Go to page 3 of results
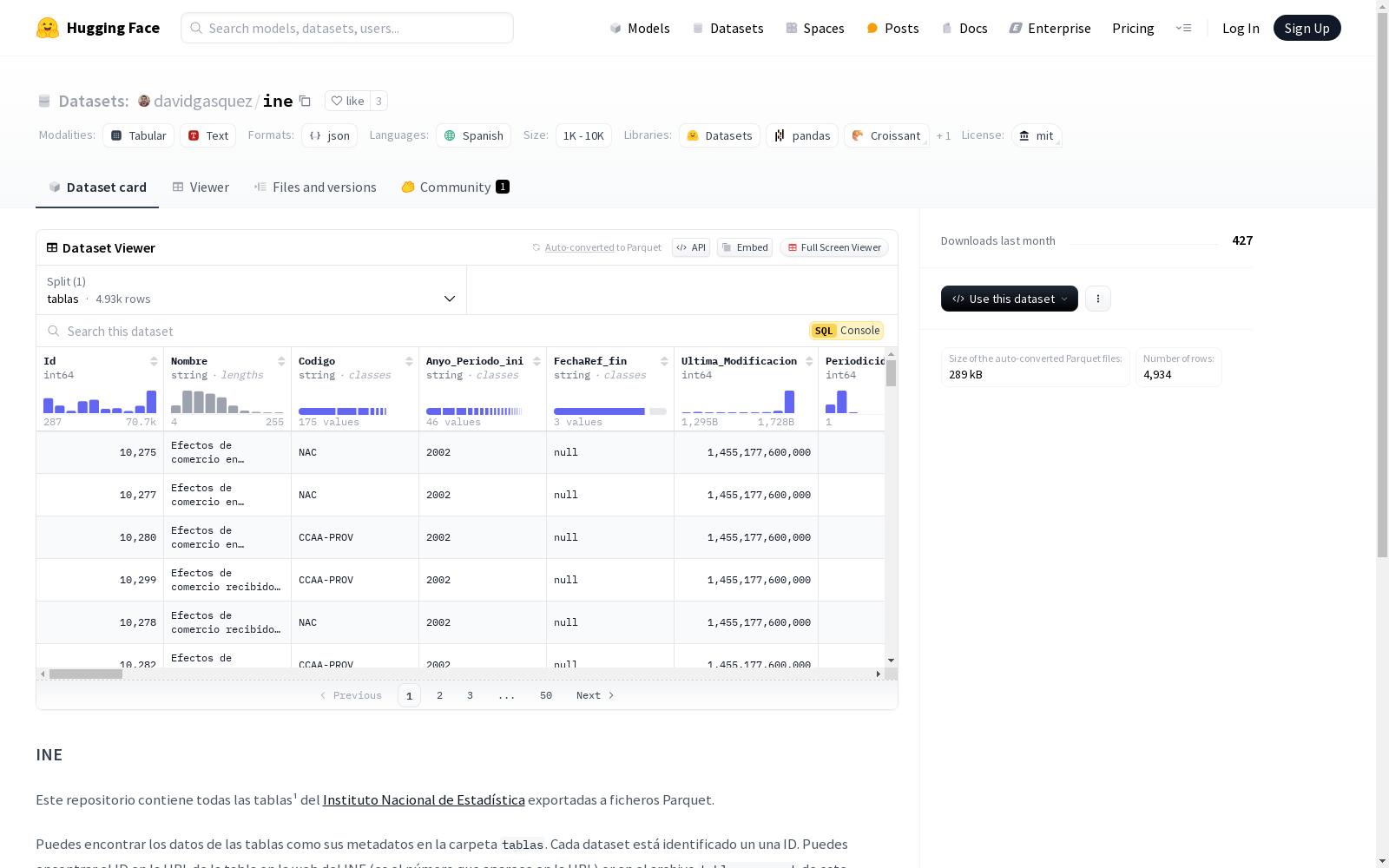The image size is (1389, 868). (471, 695)
